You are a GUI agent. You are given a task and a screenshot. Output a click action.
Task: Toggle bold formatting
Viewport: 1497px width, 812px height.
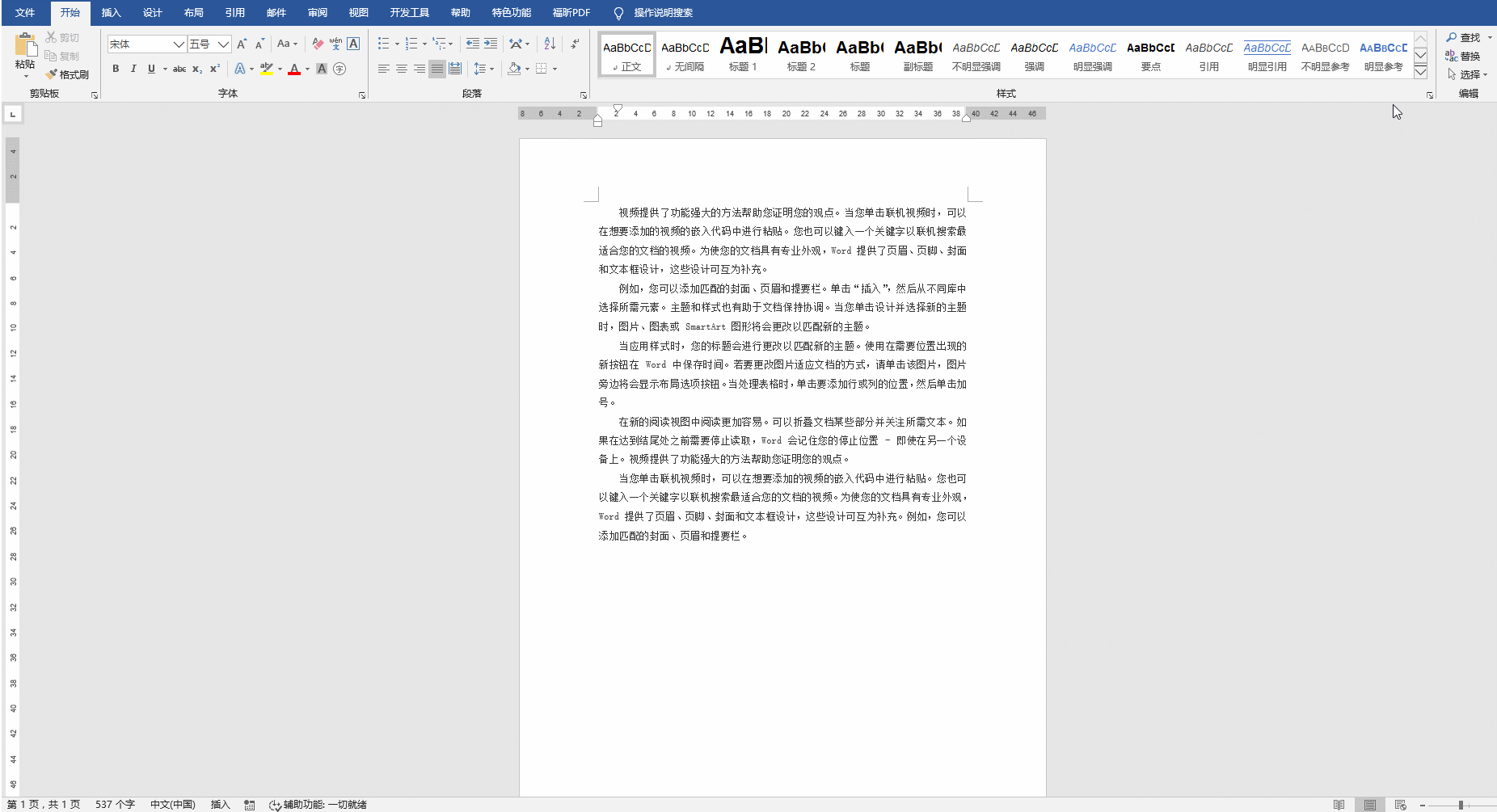[115, 69]
